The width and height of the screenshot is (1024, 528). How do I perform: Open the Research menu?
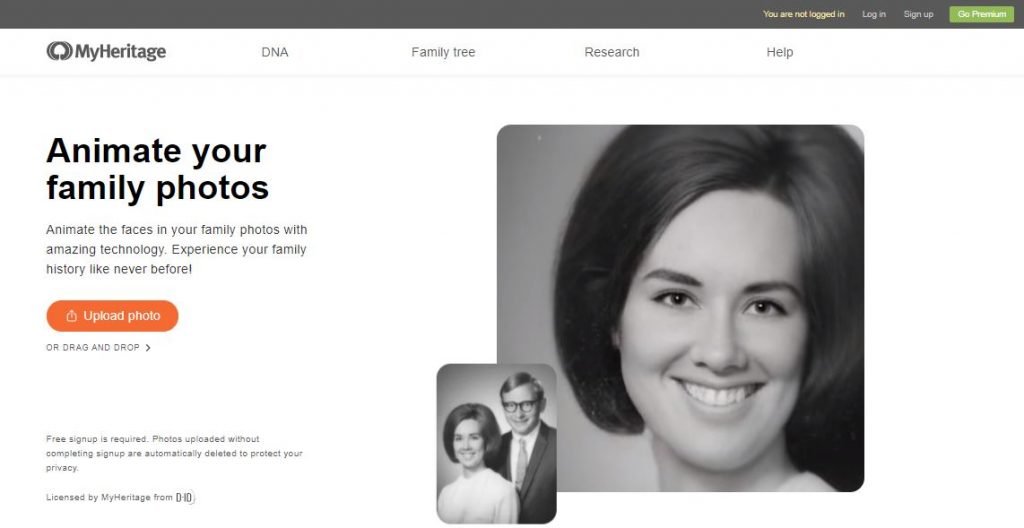(x=612, y=52)
